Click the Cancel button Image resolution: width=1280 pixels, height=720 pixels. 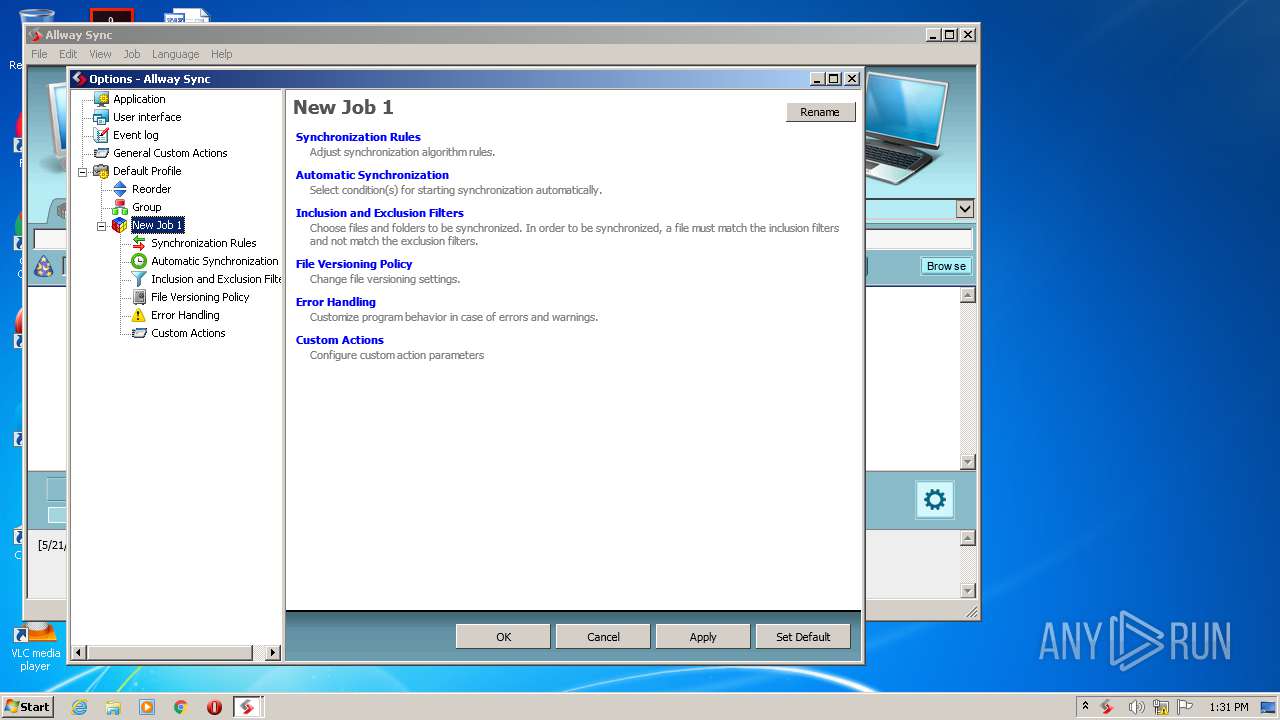coord(603,637)
